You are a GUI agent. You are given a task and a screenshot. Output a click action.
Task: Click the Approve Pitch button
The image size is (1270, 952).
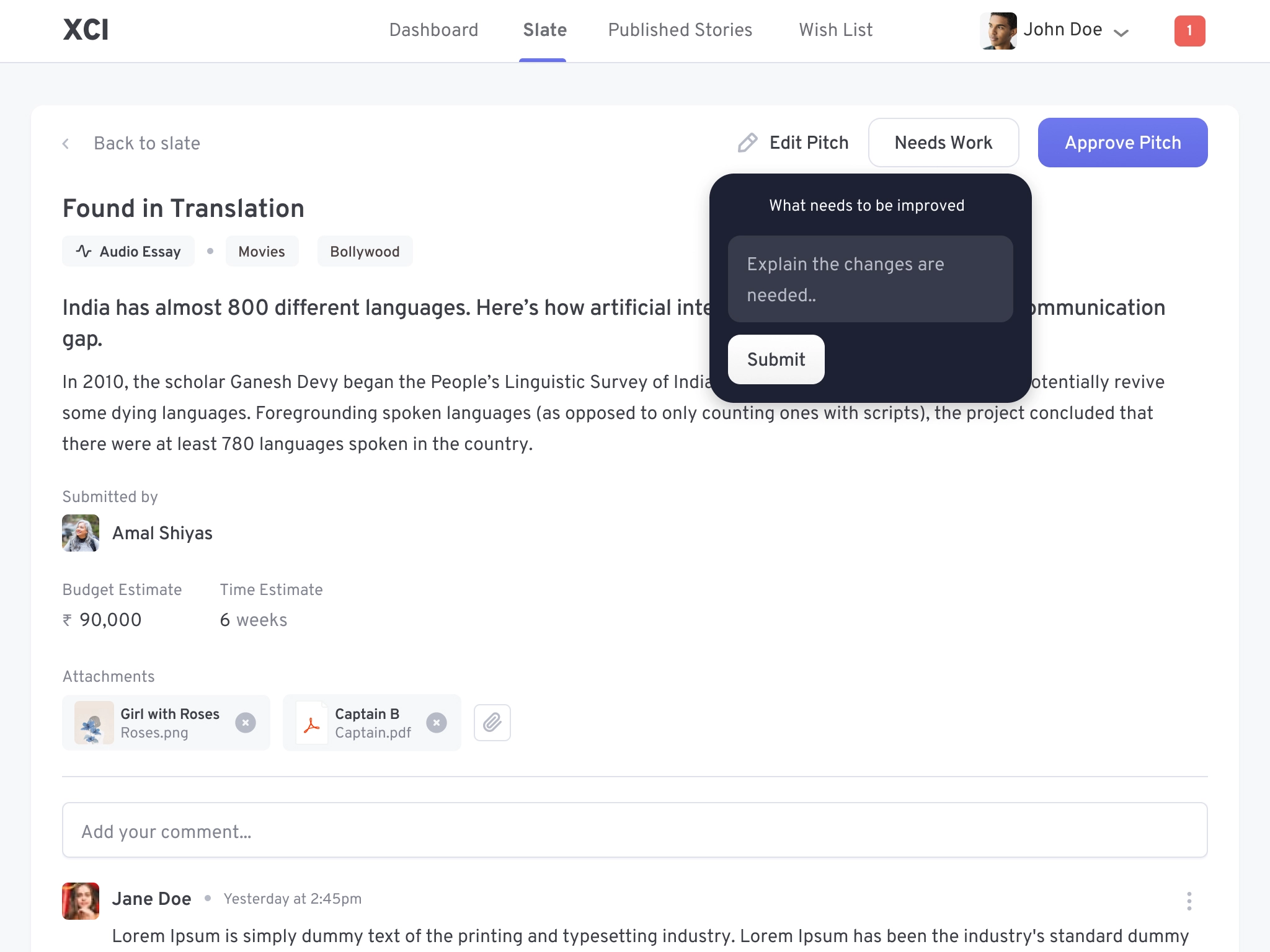pyautogui.click(x=1123, y=142)
